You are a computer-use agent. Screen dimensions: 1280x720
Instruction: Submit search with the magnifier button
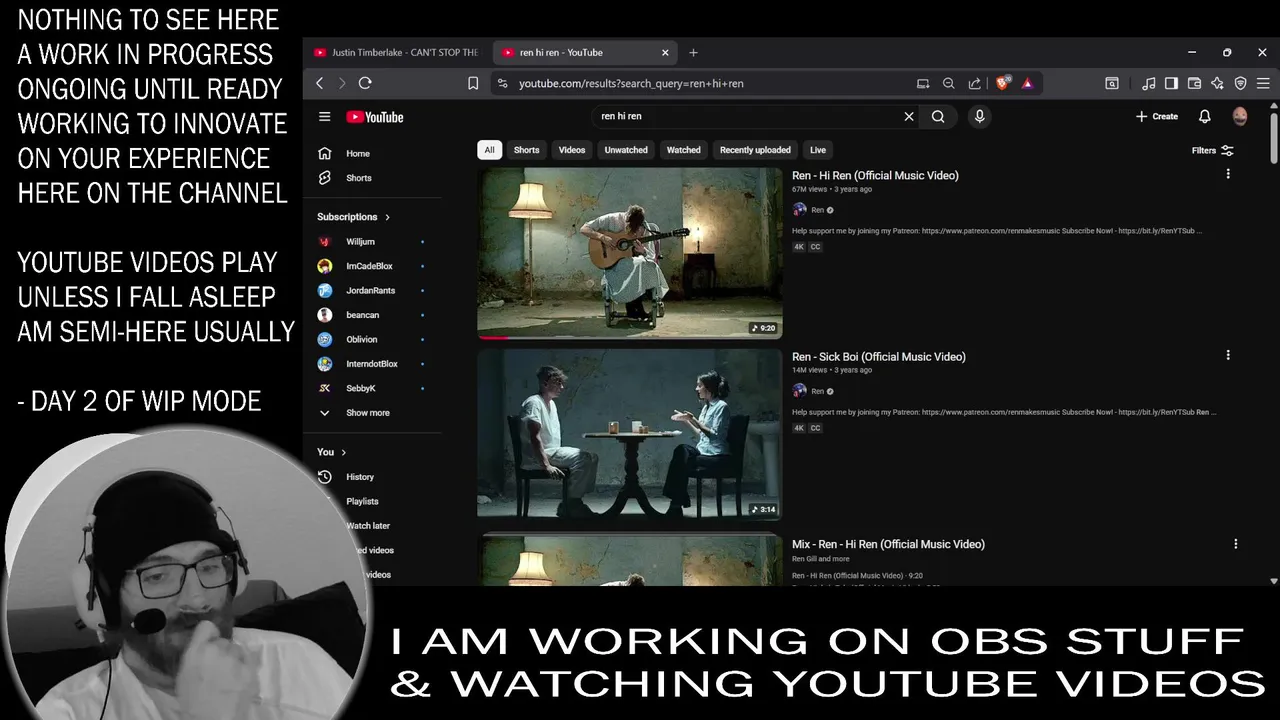tap(938, 117)
